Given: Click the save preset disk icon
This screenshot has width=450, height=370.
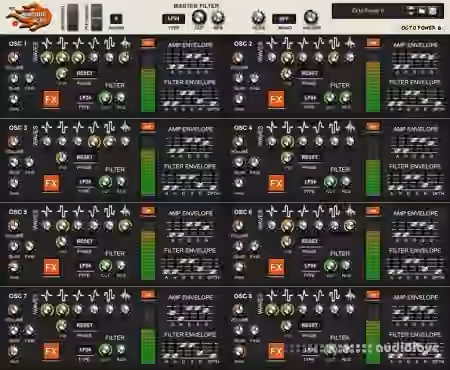Looking at the screenshot, I should (433, 11).
